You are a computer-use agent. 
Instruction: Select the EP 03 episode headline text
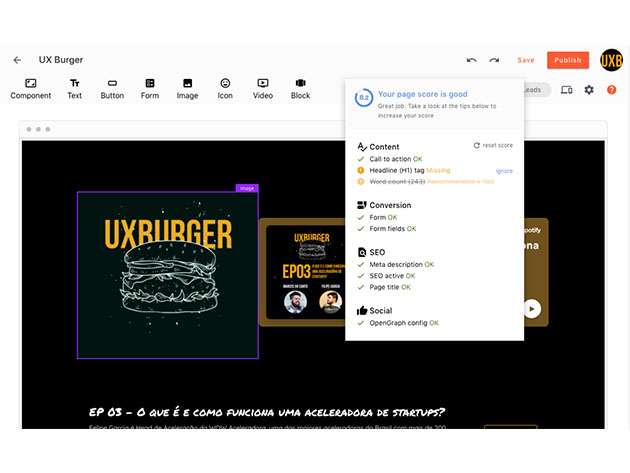click(267, 412)
